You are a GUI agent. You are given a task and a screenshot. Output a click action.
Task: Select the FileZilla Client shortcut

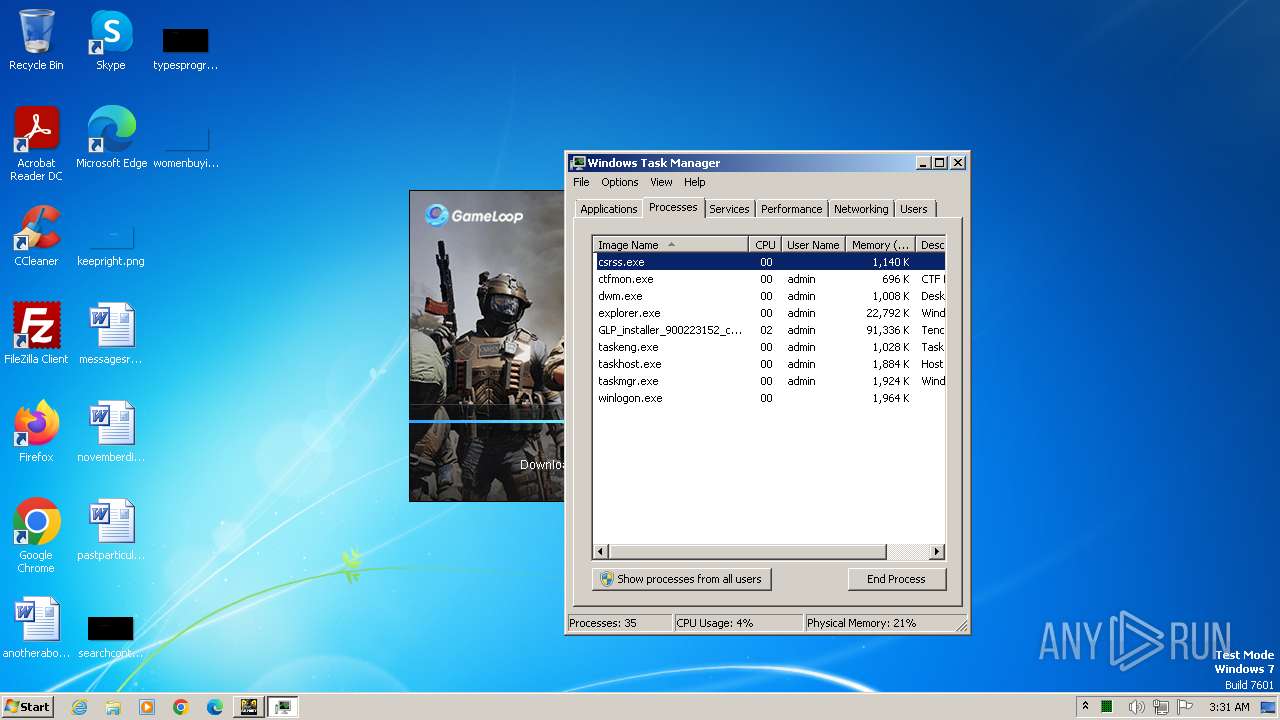pyautogui.click(x=36, y=333)
